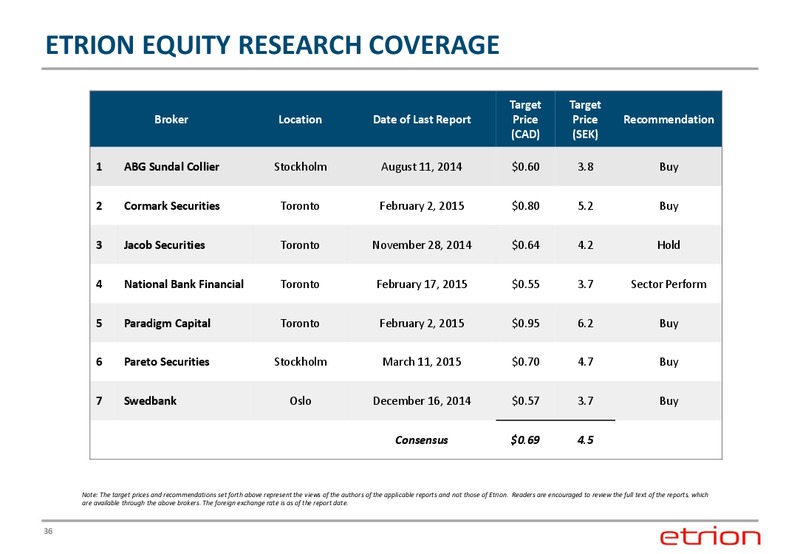Select broker name 'Swedbank'
This screenshot has width=800, height=554.
pyautogui.click(x=150, y=401)
